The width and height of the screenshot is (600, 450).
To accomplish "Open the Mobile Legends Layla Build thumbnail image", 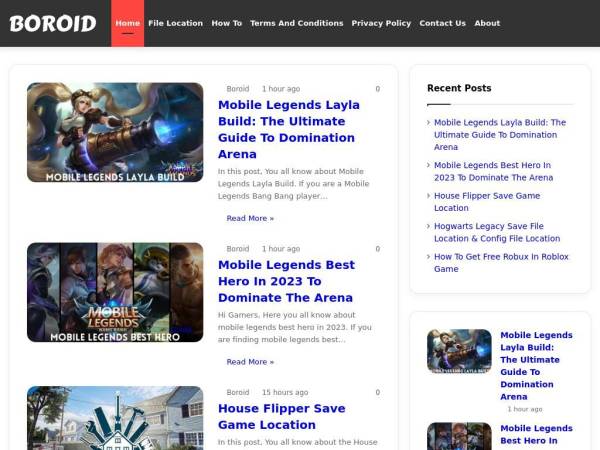I will pyautogui.click(x=115, y=132).
